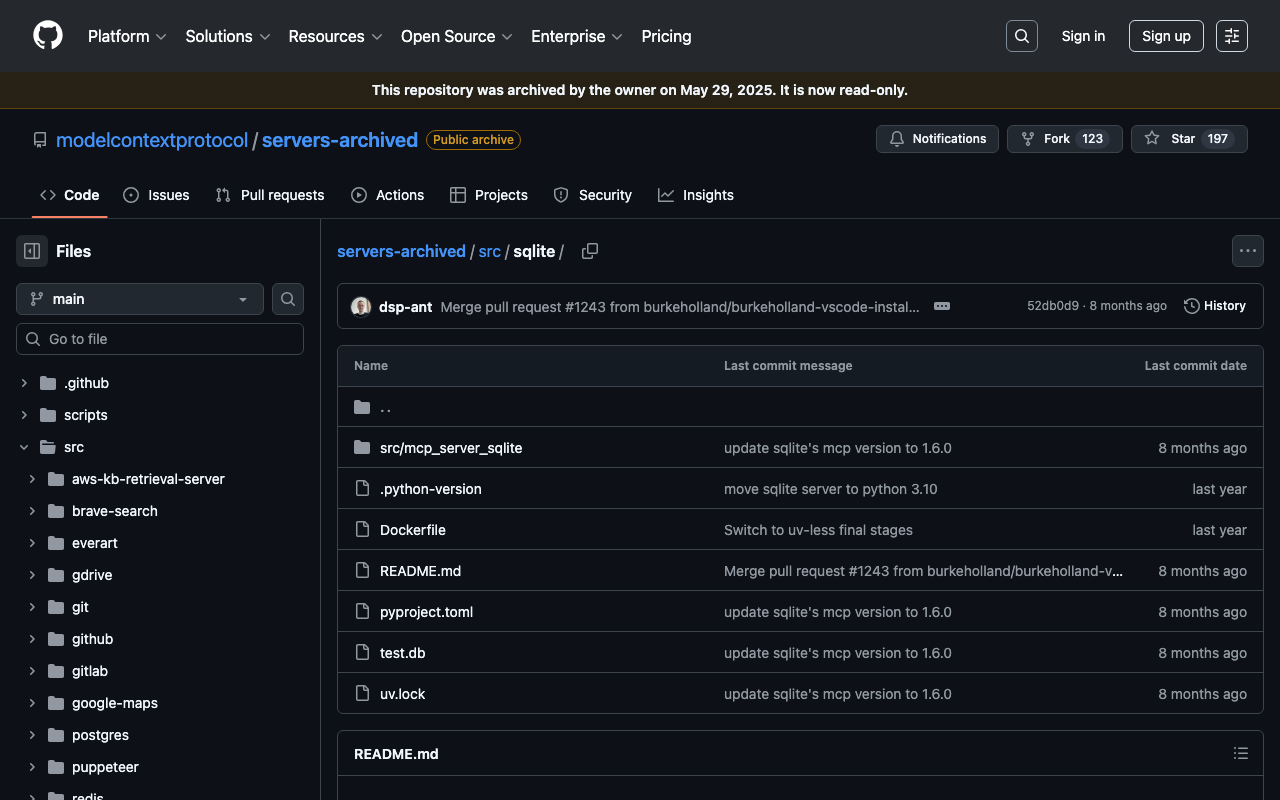Open the README outline icon
The image size is (1280, 800).
1241,753
